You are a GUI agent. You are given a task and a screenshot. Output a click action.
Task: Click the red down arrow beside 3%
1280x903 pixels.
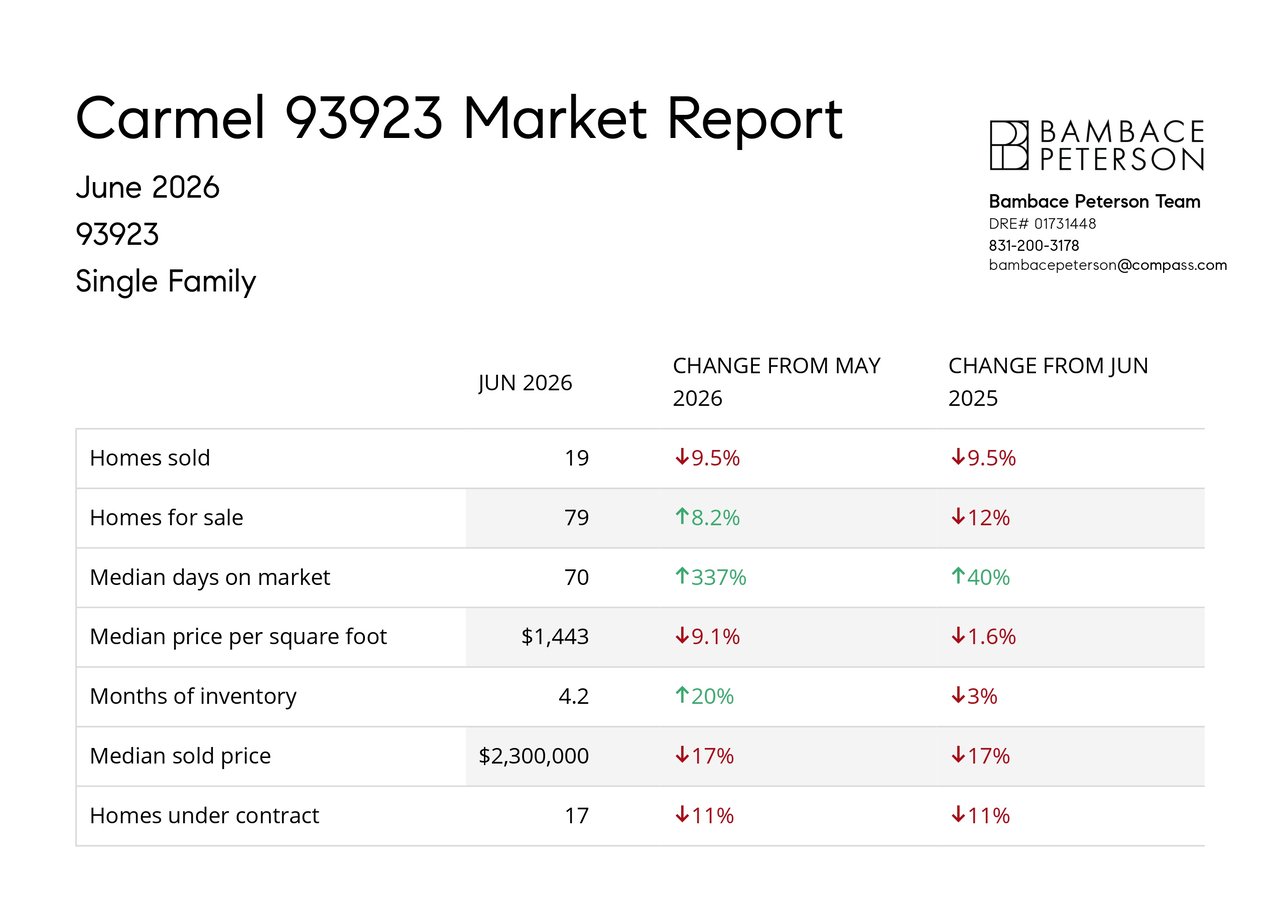point(958,696)
